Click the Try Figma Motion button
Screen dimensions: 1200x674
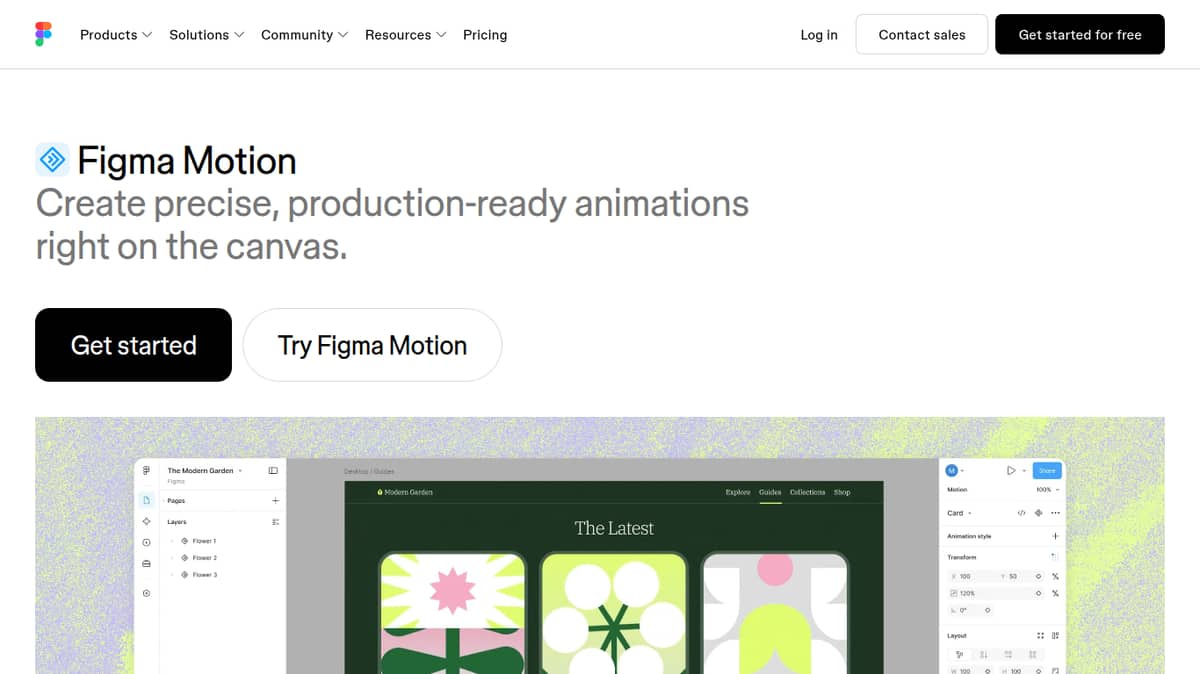[x=372, y=345]
